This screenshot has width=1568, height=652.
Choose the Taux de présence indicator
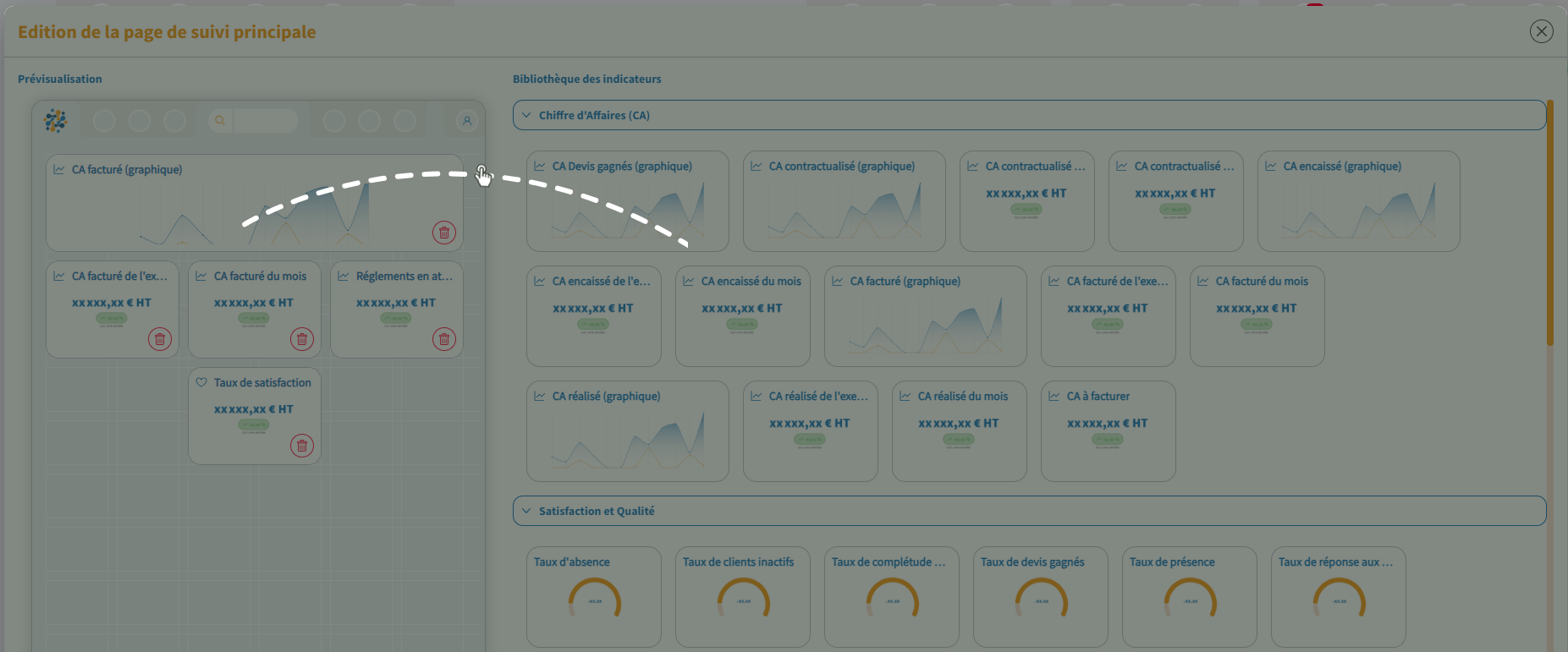1189,596
